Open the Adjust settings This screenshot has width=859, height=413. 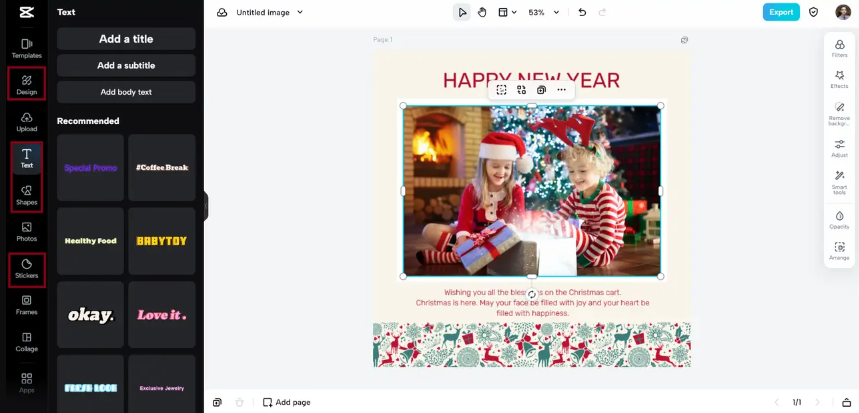[839, 148]
